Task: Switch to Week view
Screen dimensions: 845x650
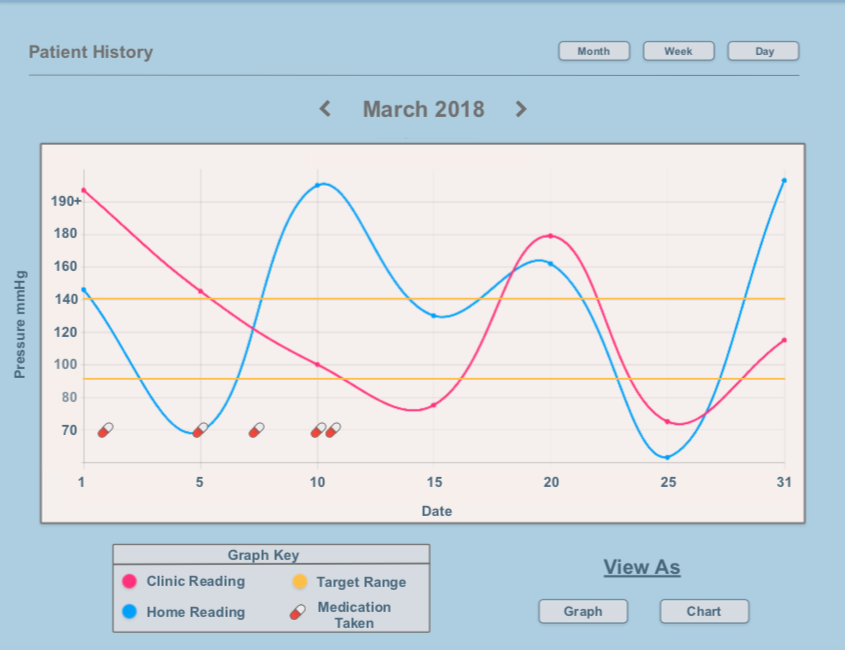Action: [x=678, y=51]
